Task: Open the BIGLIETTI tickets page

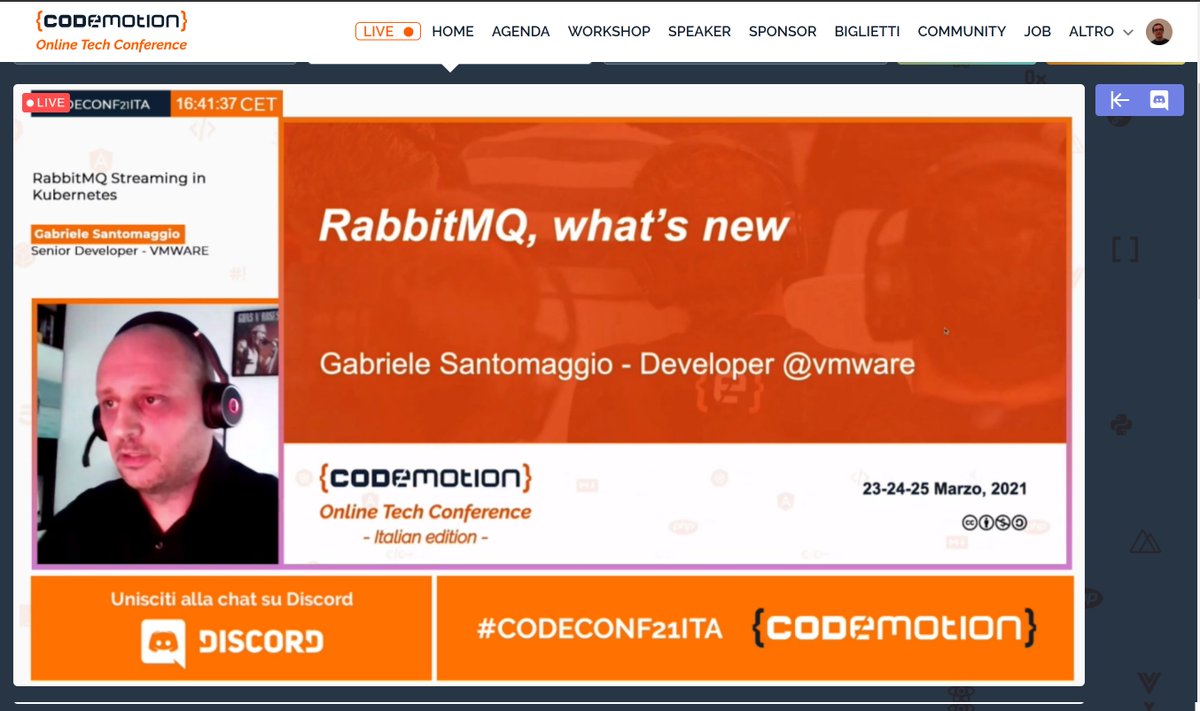Action: [x=867, y=31]
